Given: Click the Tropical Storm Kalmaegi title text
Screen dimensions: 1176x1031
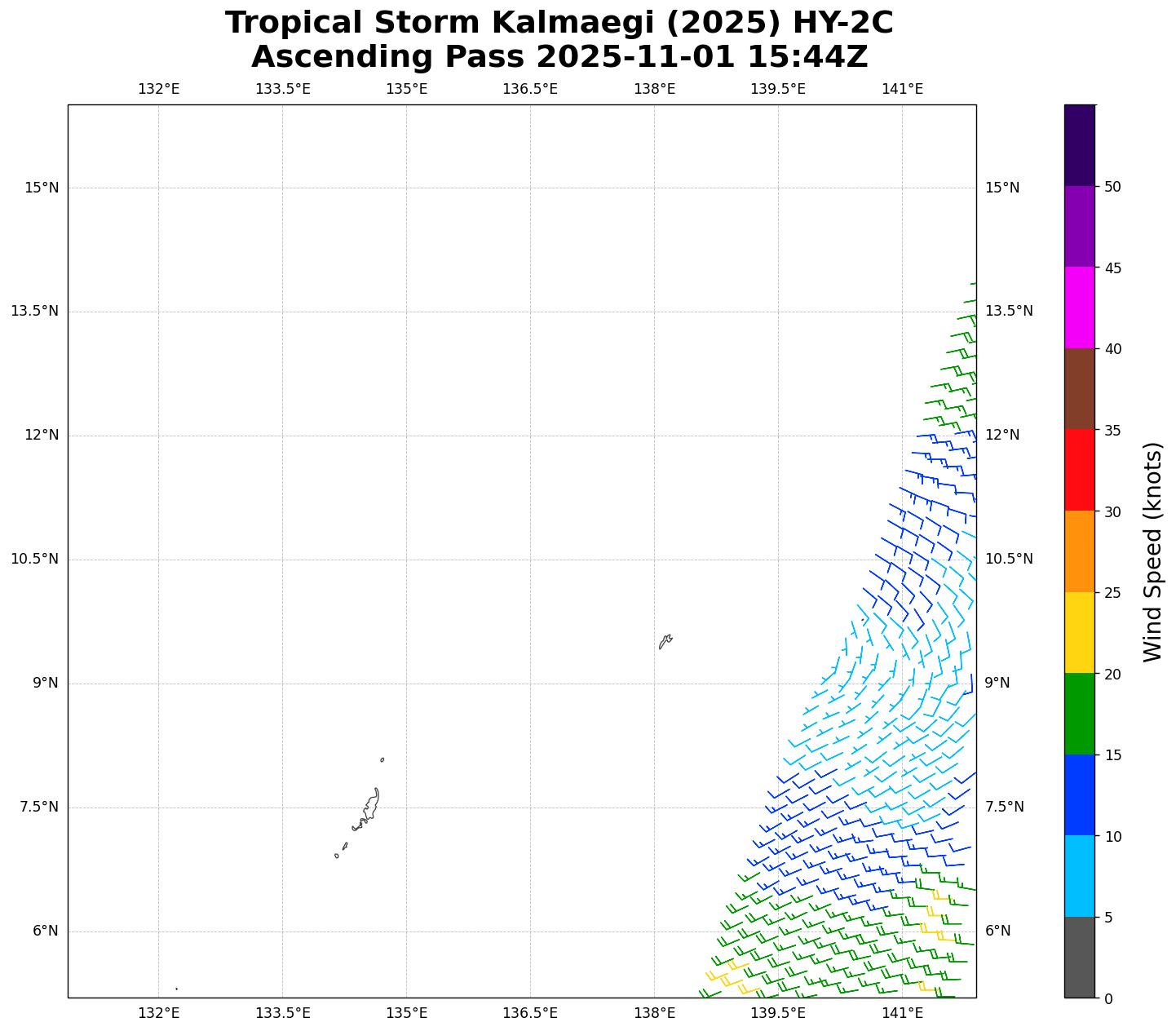Looking at the screenshot, I should [x=559, y=23].
